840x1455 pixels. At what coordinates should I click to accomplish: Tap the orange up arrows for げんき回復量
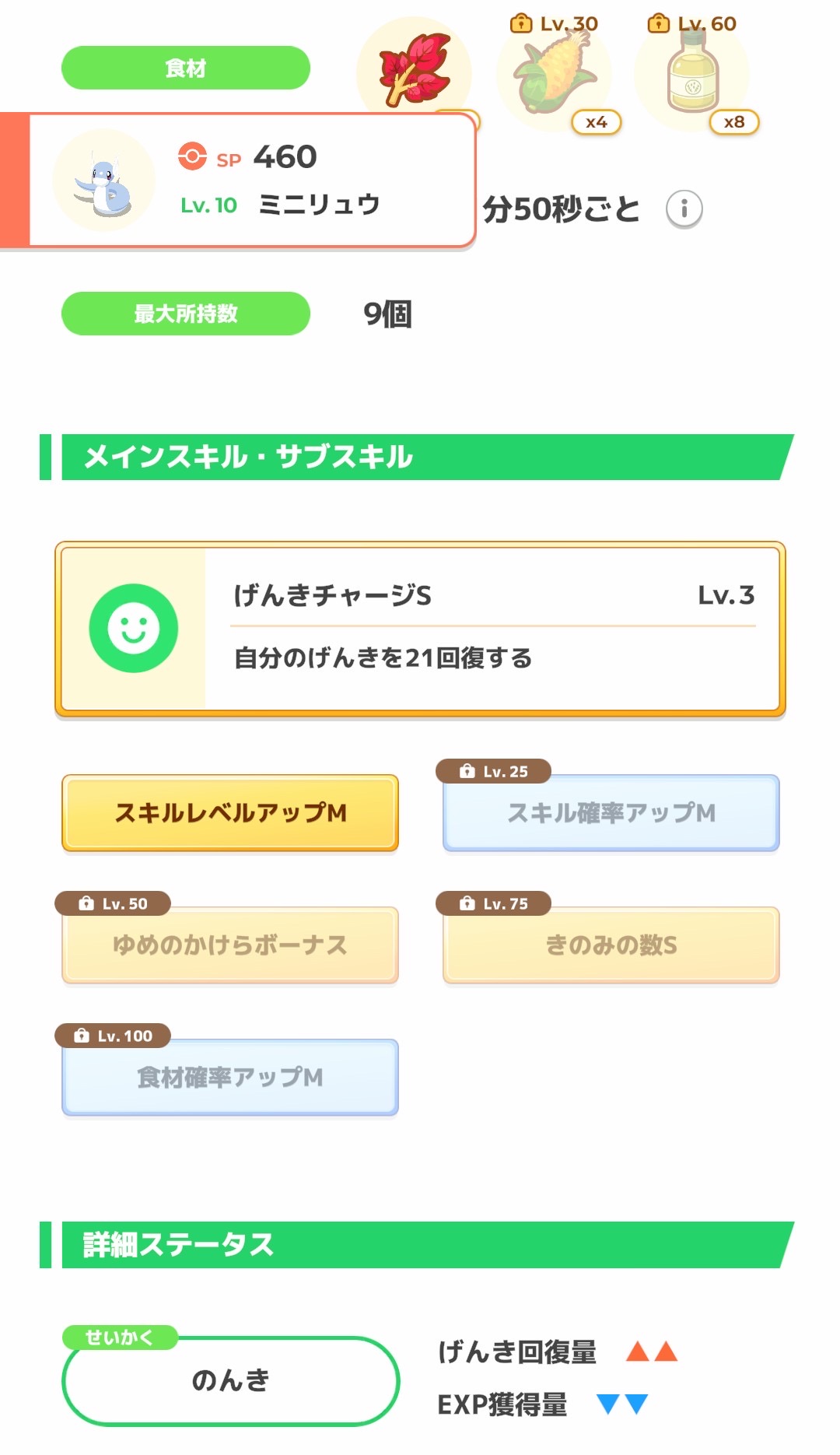point(652,1352)
